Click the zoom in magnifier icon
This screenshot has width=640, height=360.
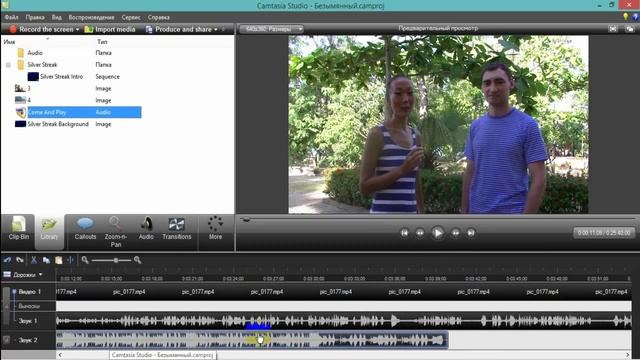[138, 260]
